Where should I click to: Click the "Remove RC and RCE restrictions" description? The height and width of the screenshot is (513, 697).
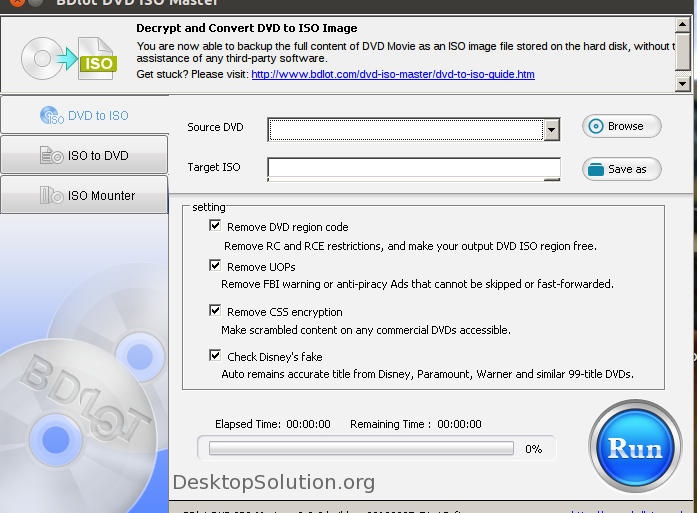coord(410,246)
